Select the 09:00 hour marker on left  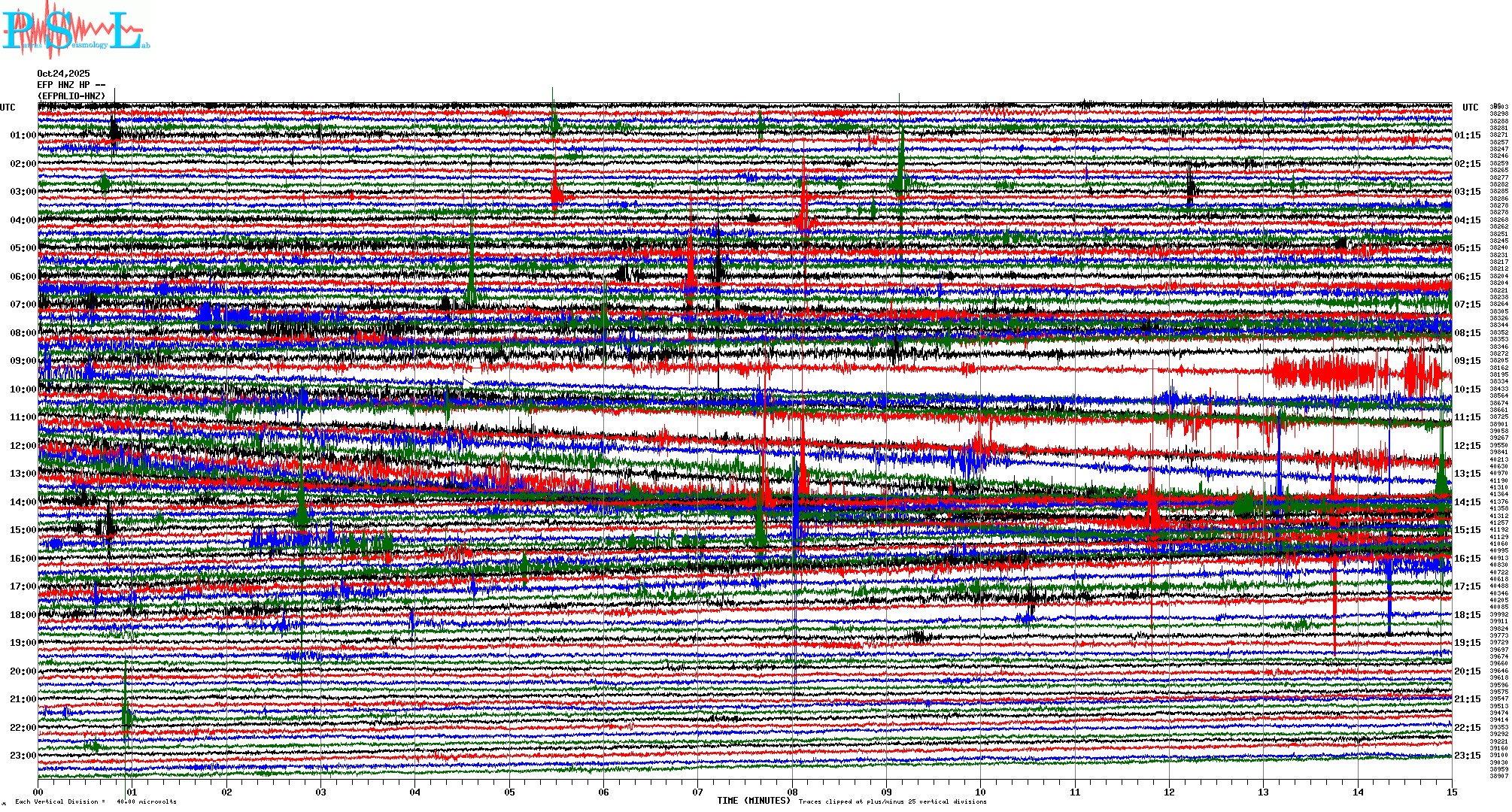(x=23, y=361)
